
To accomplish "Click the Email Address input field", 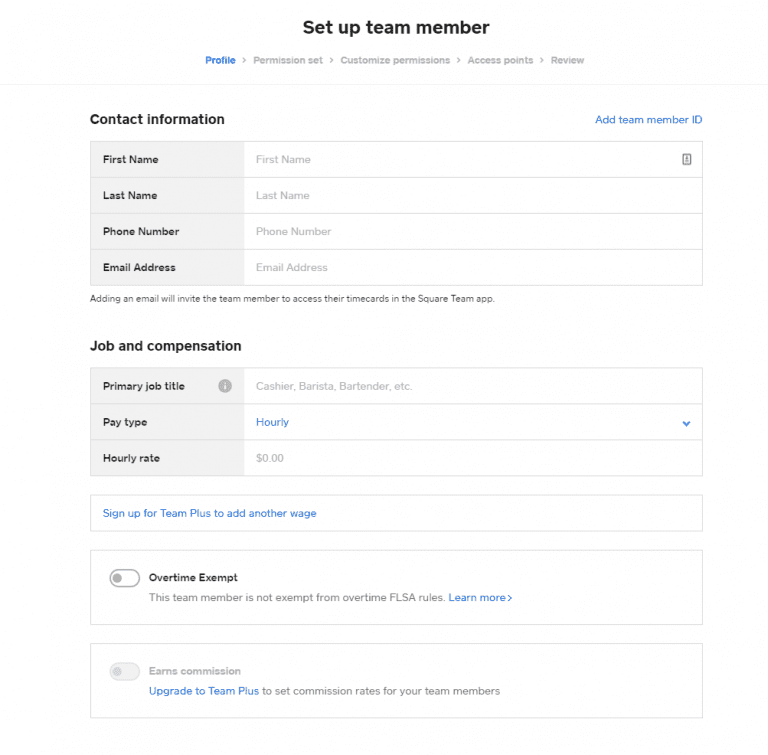I will click(470, 267).
